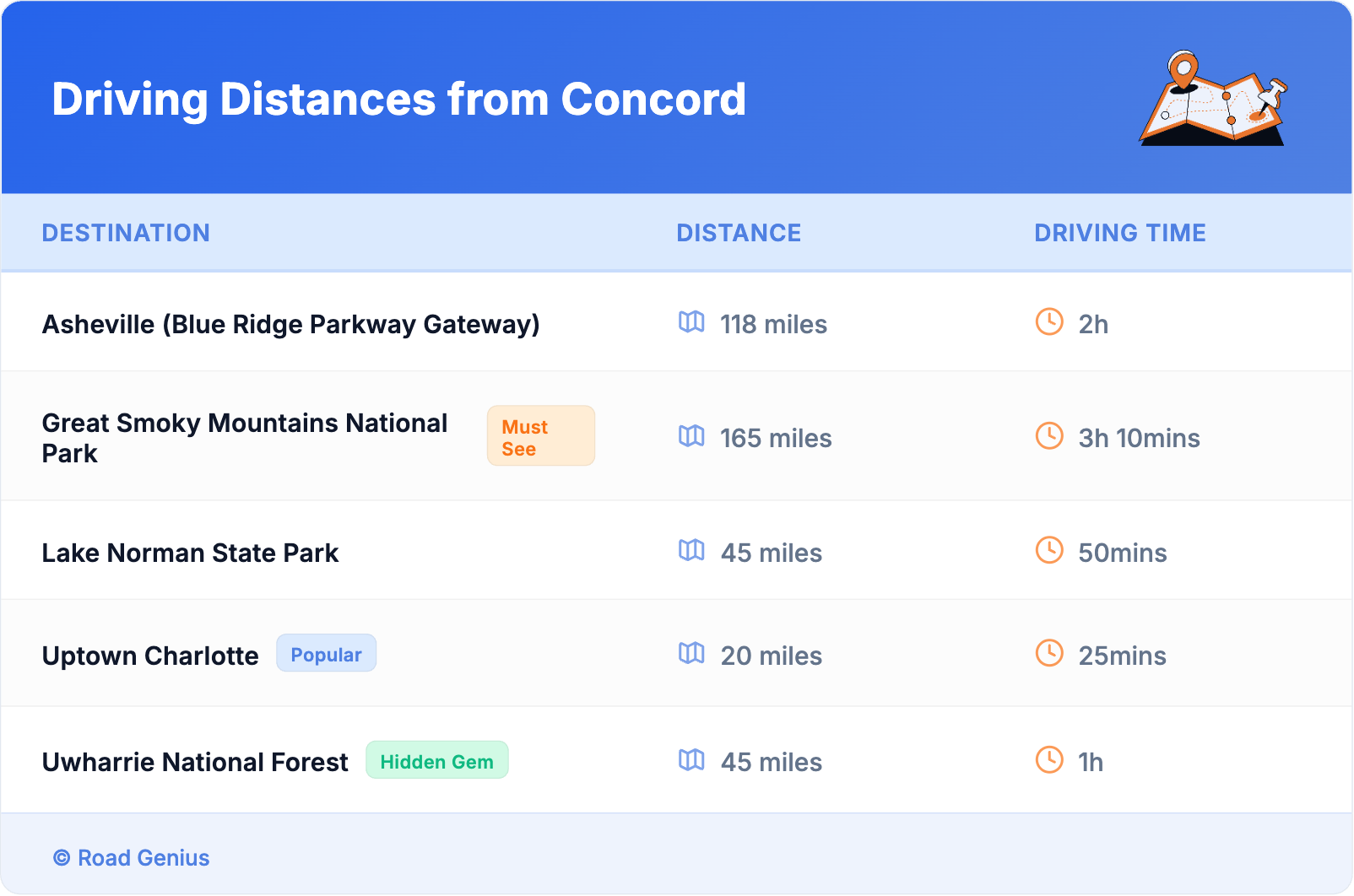Click the Uwharrie National Forest name

tap(195, 763)
